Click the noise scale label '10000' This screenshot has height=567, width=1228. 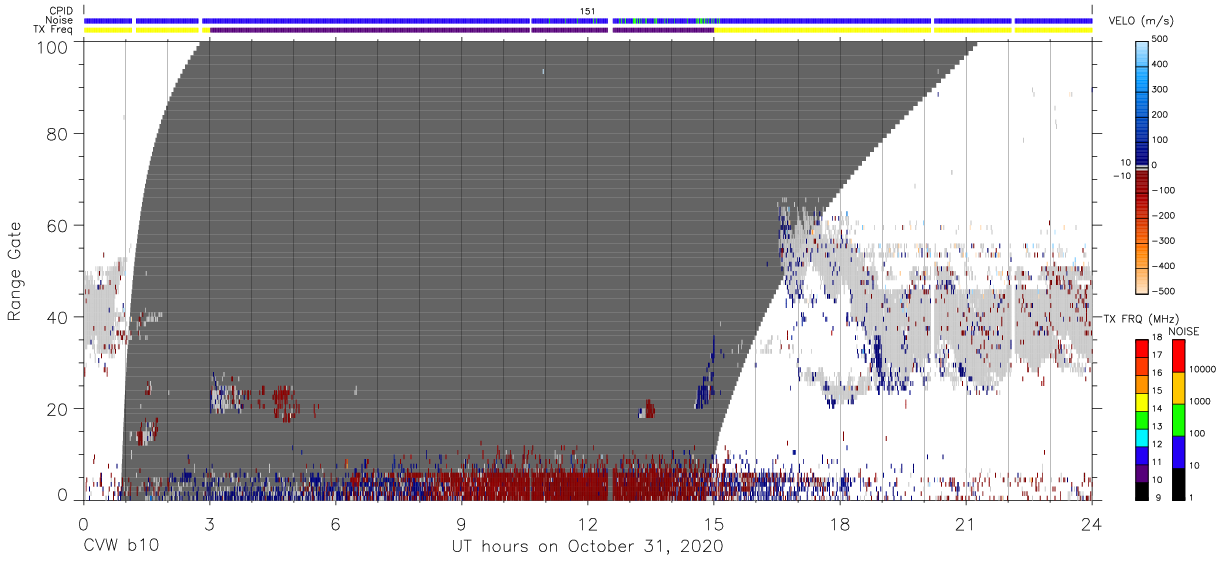tap(1202, 367)
